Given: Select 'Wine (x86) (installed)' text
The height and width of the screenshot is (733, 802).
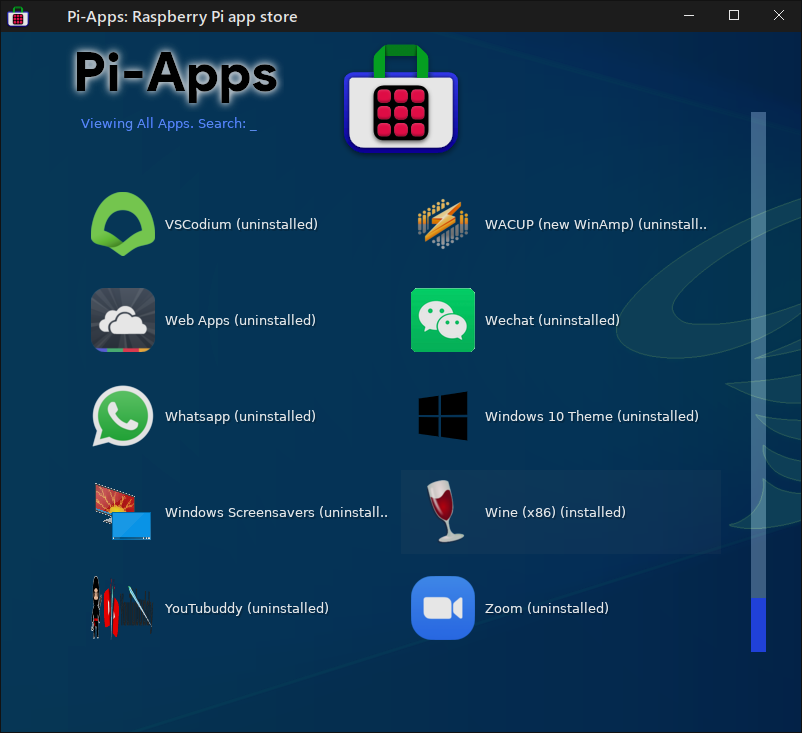Looking at the screenshot, I should pyautogui.click(x=555, y=513).
